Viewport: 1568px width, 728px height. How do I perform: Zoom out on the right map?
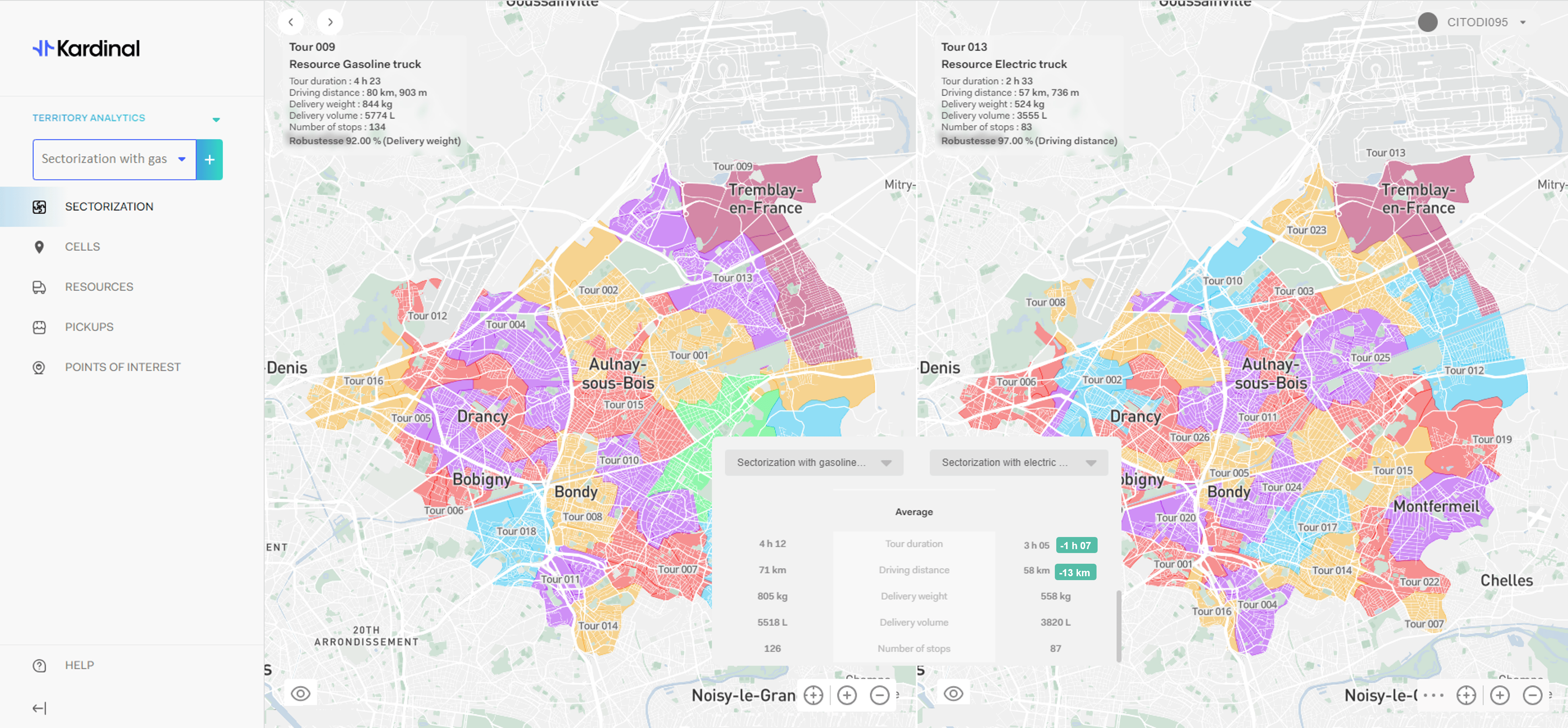coord(1532,695)
